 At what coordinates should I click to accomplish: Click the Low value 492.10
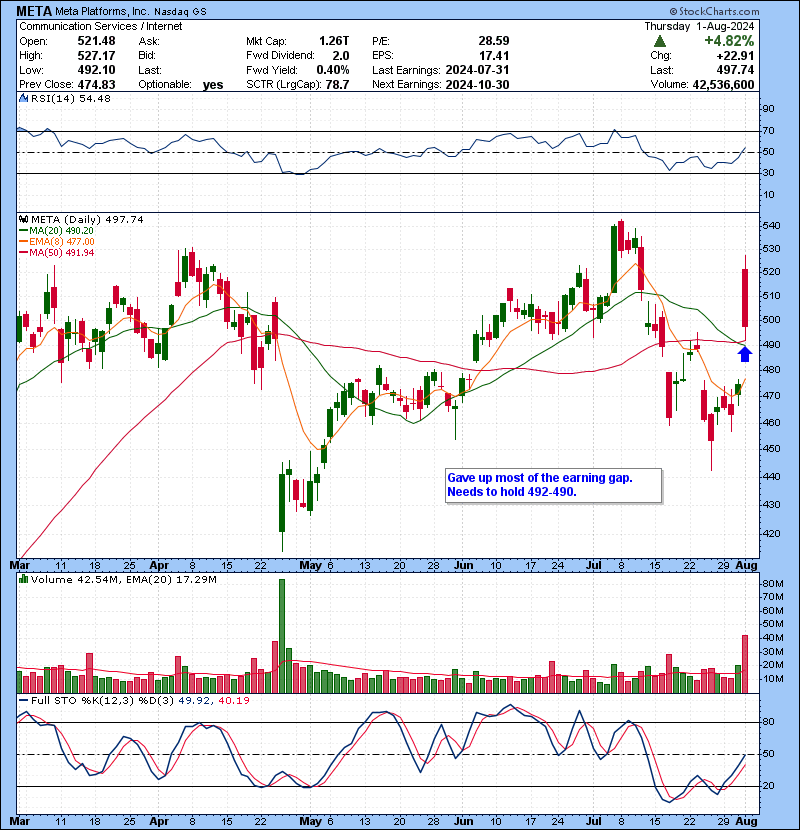click(x=96, y=69)
